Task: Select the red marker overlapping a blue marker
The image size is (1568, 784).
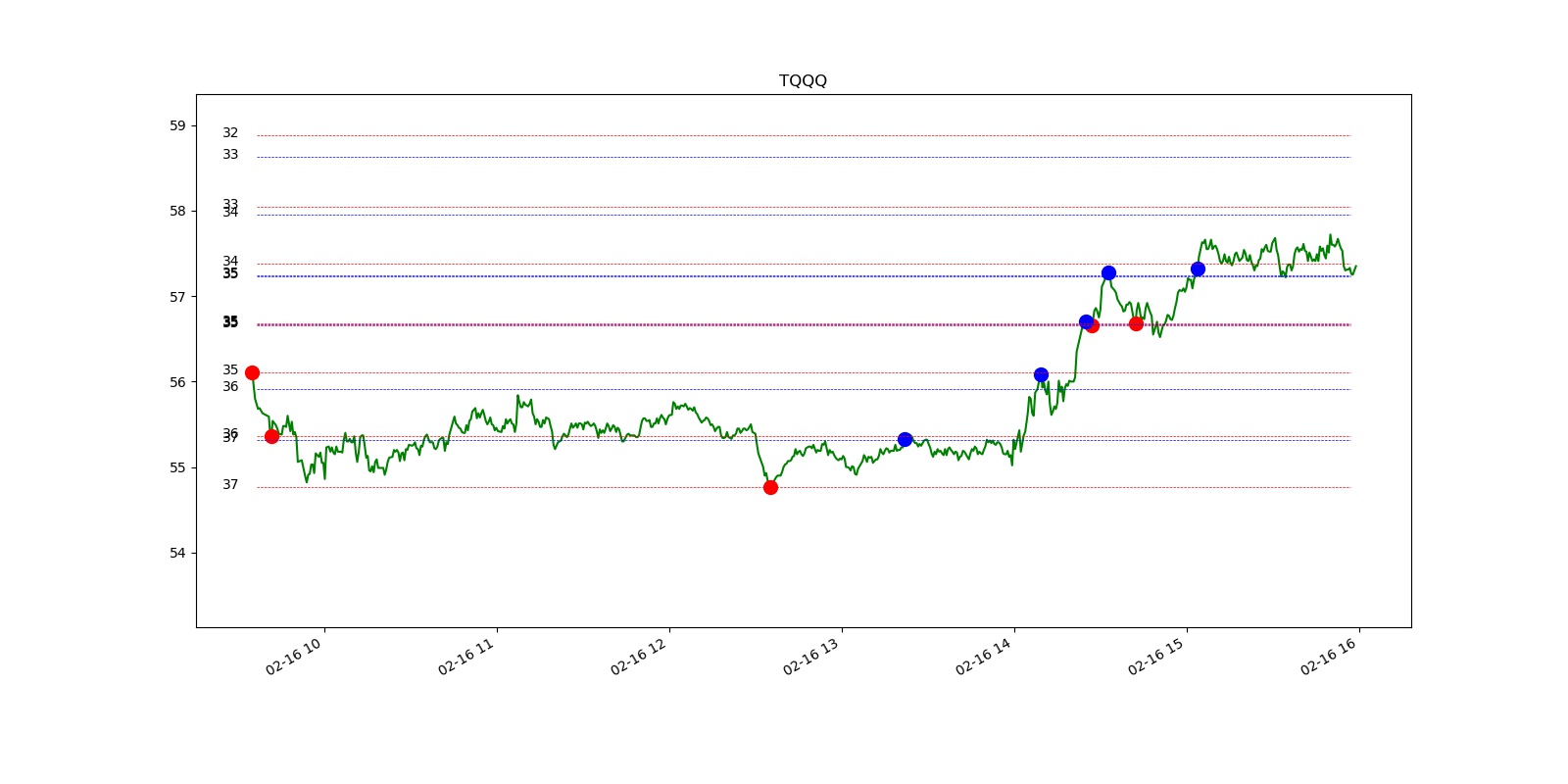Action: click(x=1093, y=325)
